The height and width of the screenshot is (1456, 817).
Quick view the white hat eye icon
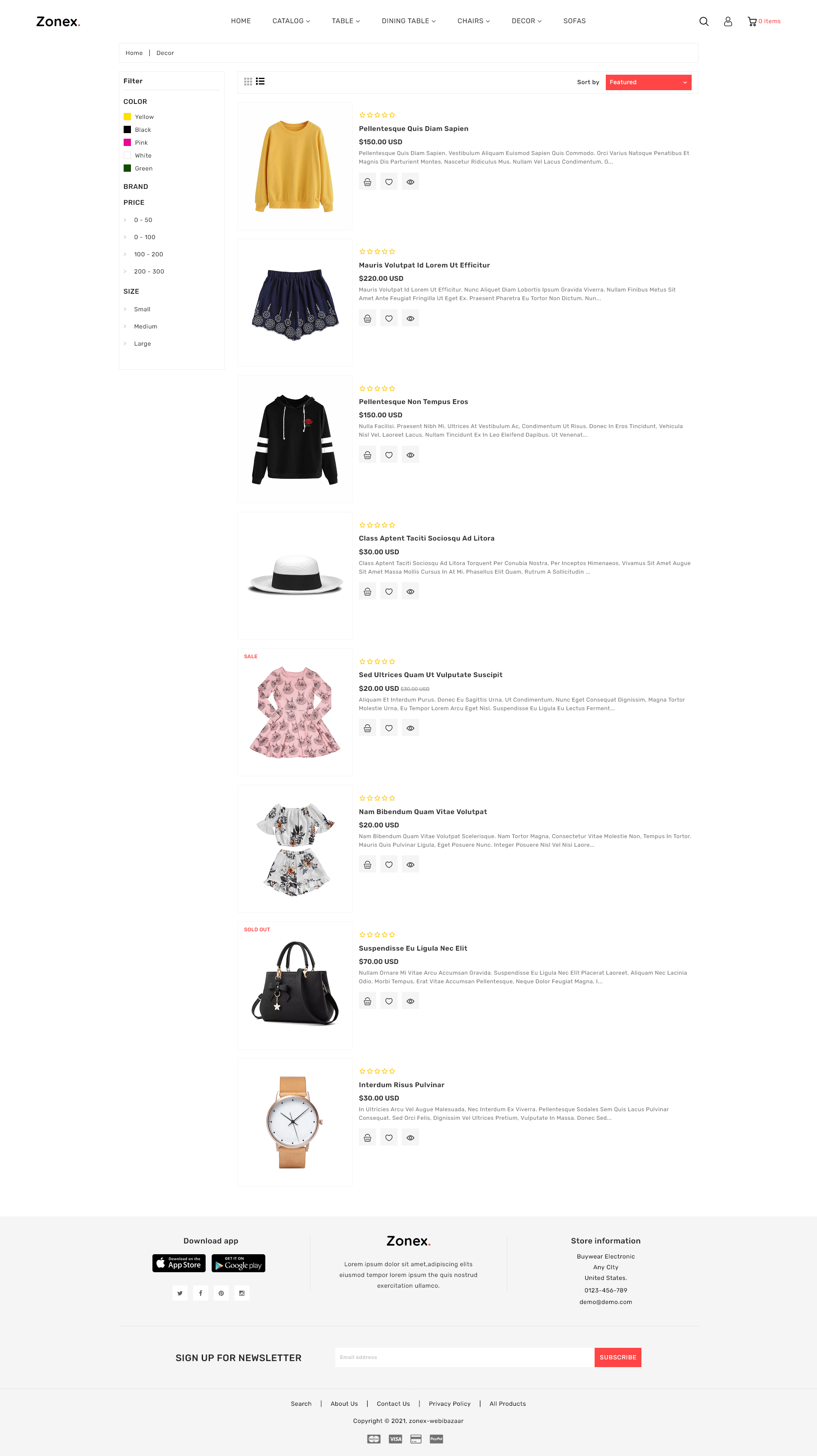(x=410, y=592)
